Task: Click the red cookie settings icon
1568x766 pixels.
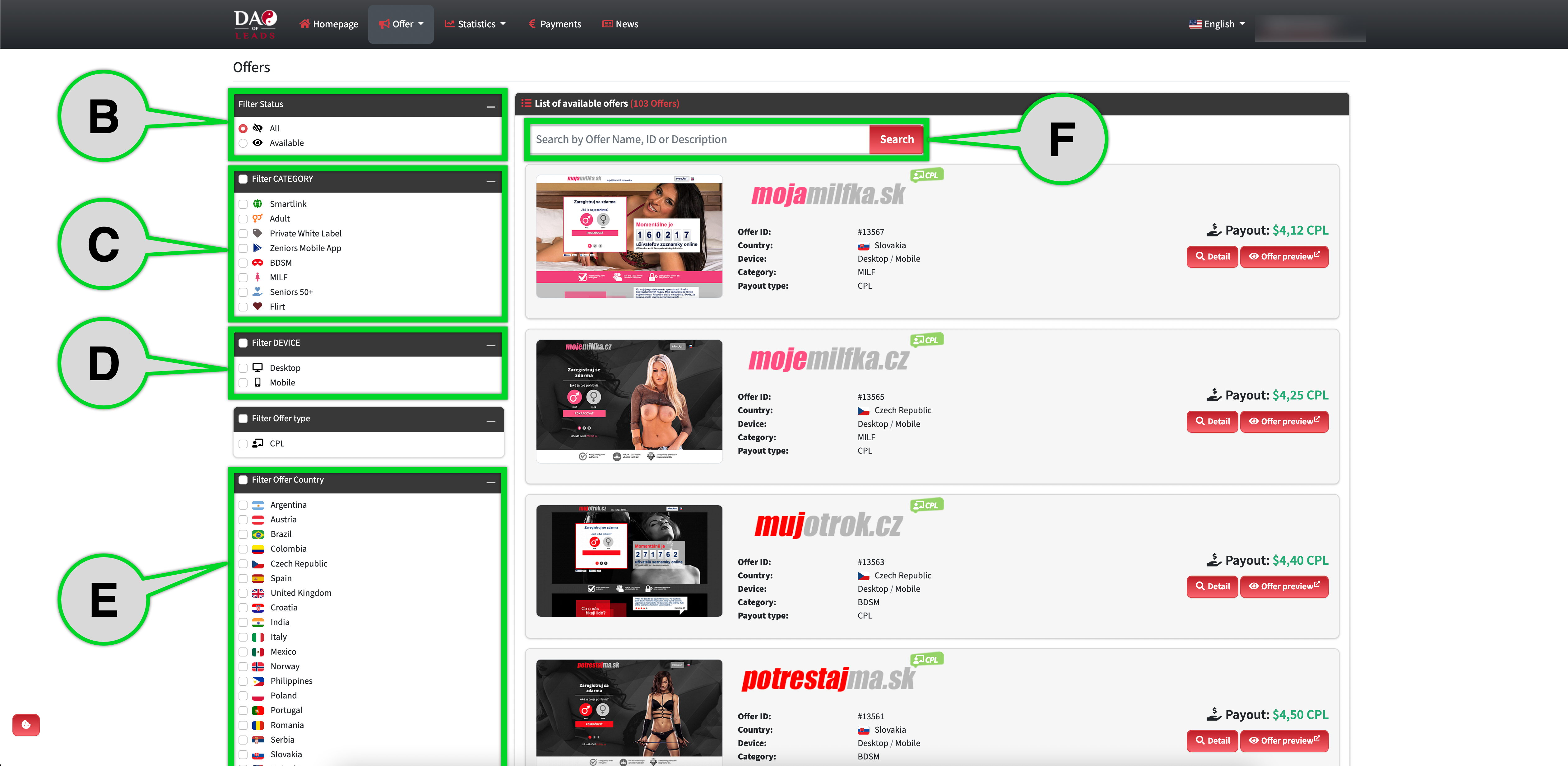Action: (26, 725)
